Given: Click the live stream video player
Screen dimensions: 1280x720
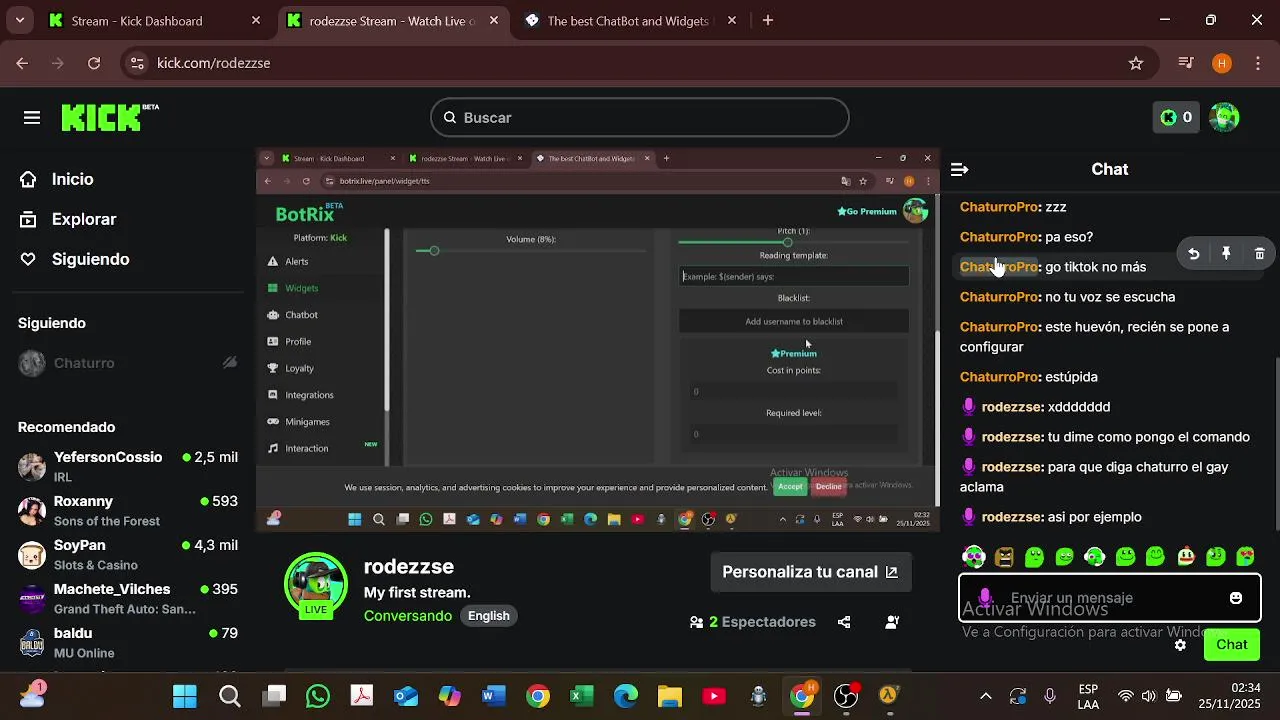Looking at the screenshot, I should (598, 340).
